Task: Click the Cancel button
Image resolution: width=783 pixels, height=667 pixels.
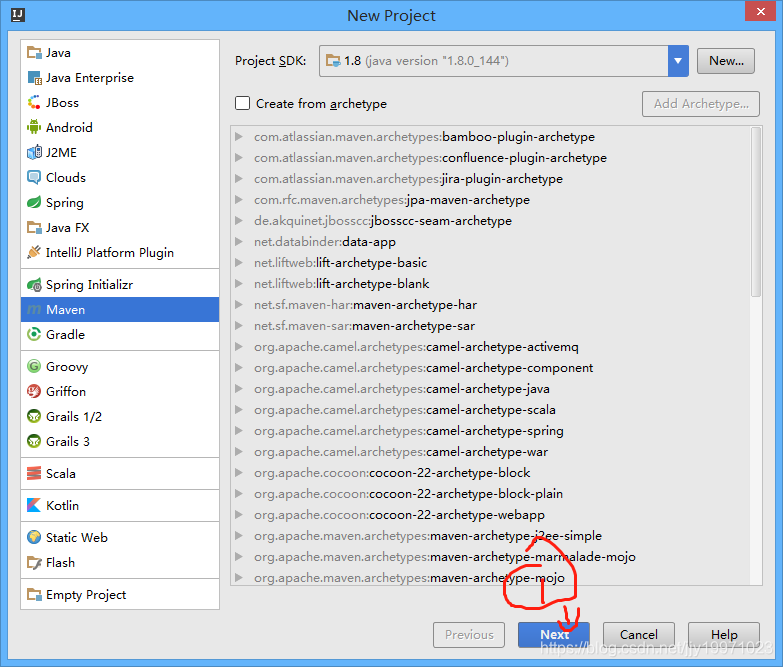Action: pos(639,635)
